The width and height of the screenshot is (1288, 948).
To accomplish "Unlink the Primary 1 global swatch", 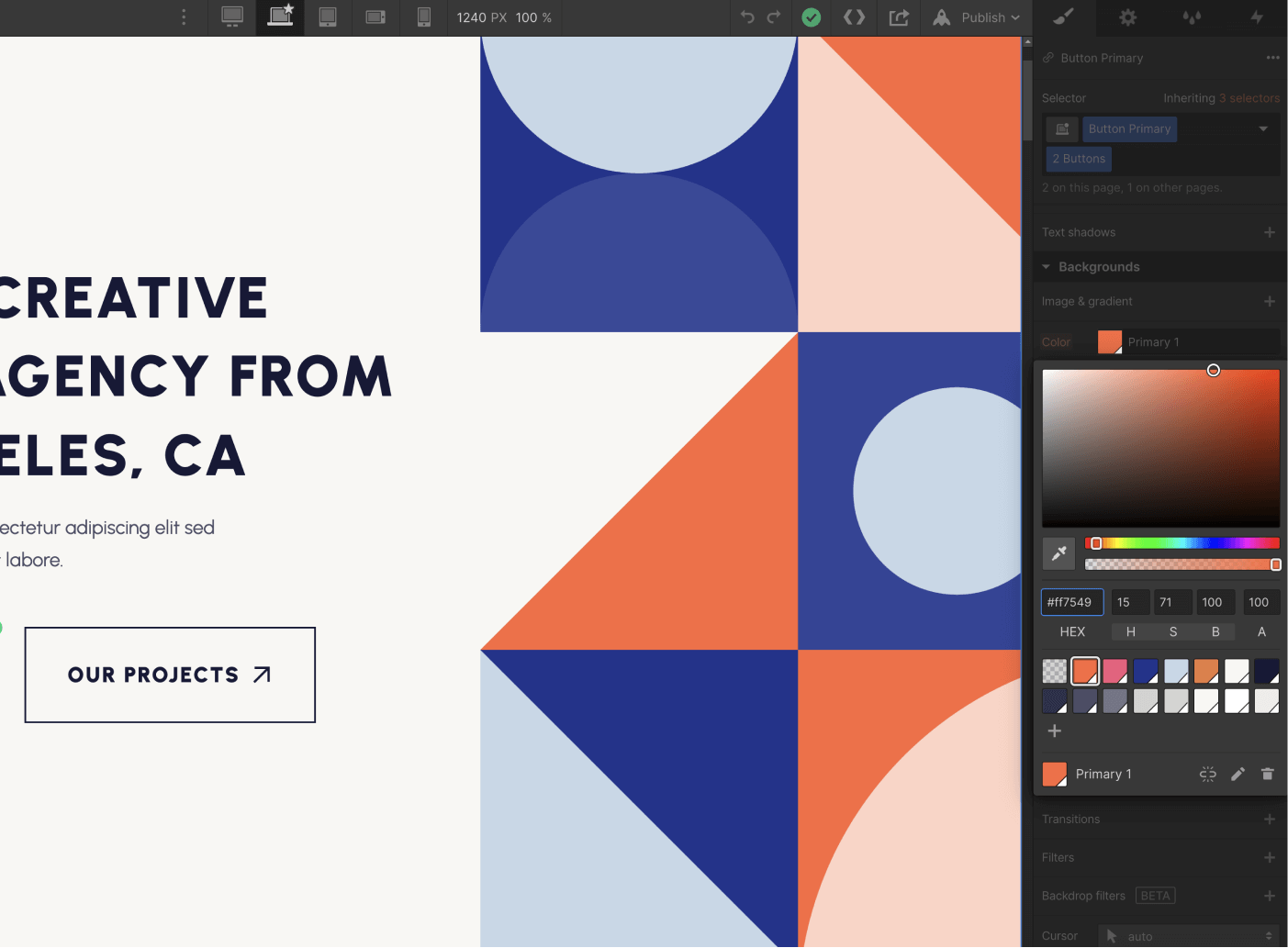I will coord(1208,775).
